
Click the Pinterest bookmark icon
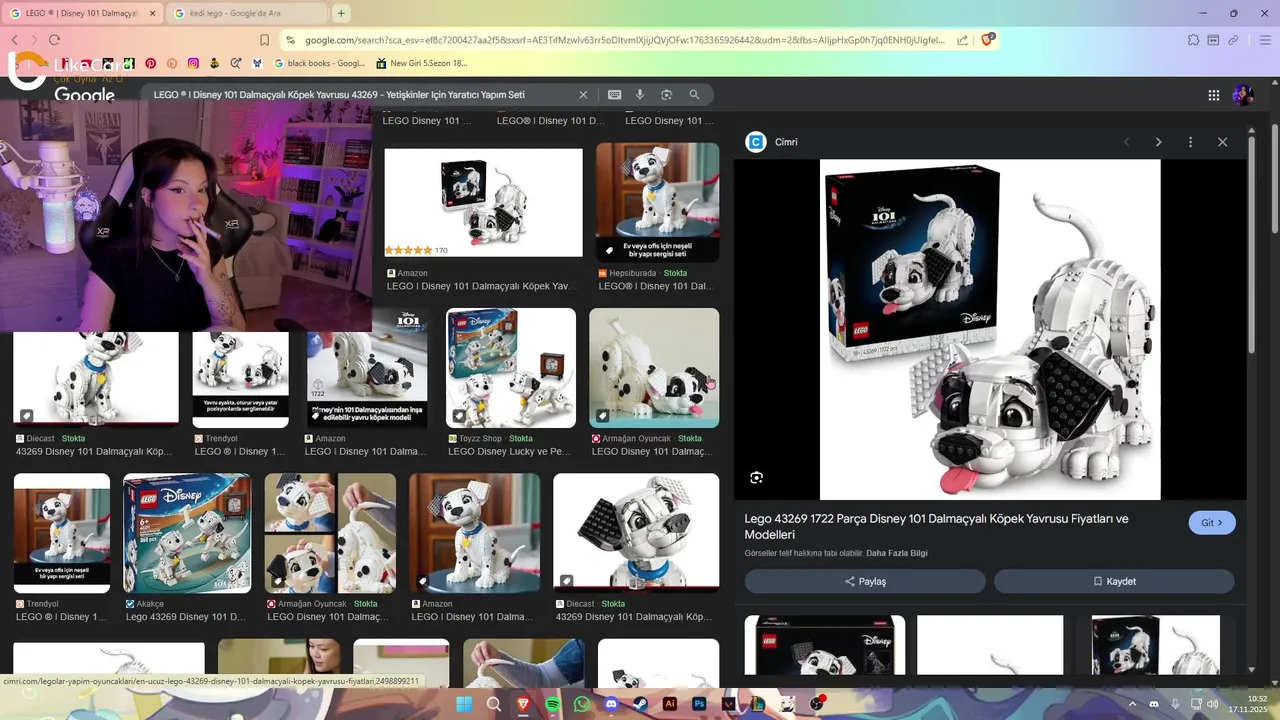pyautogui.click(x=150, y=63)
